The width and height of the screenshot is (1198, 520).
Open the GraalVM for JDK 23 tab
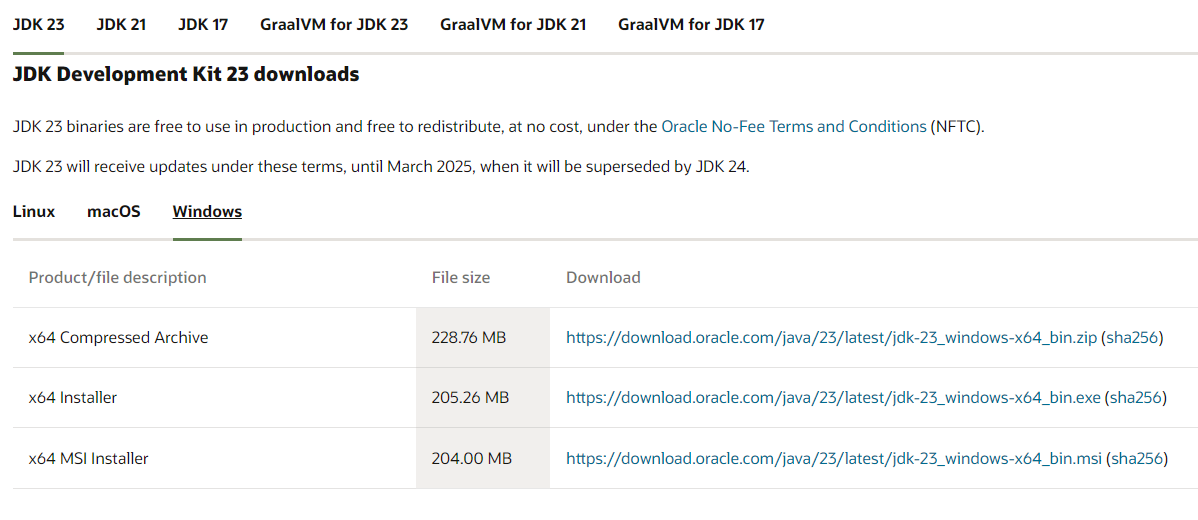click(334, 24)
